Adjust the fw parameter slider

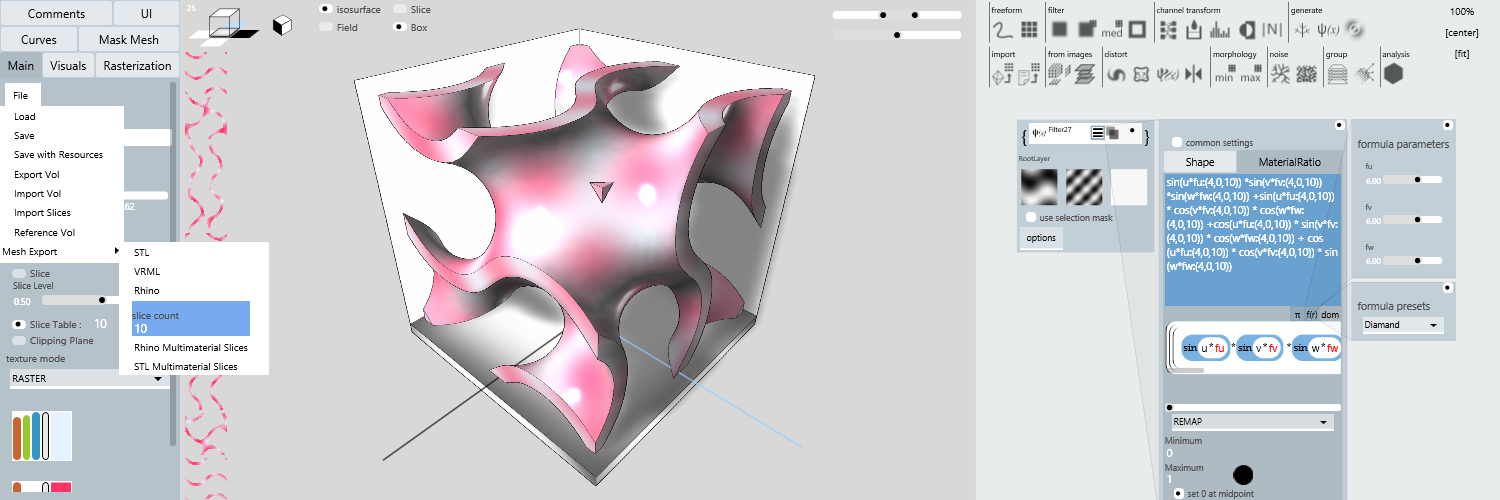point(1411,261)
